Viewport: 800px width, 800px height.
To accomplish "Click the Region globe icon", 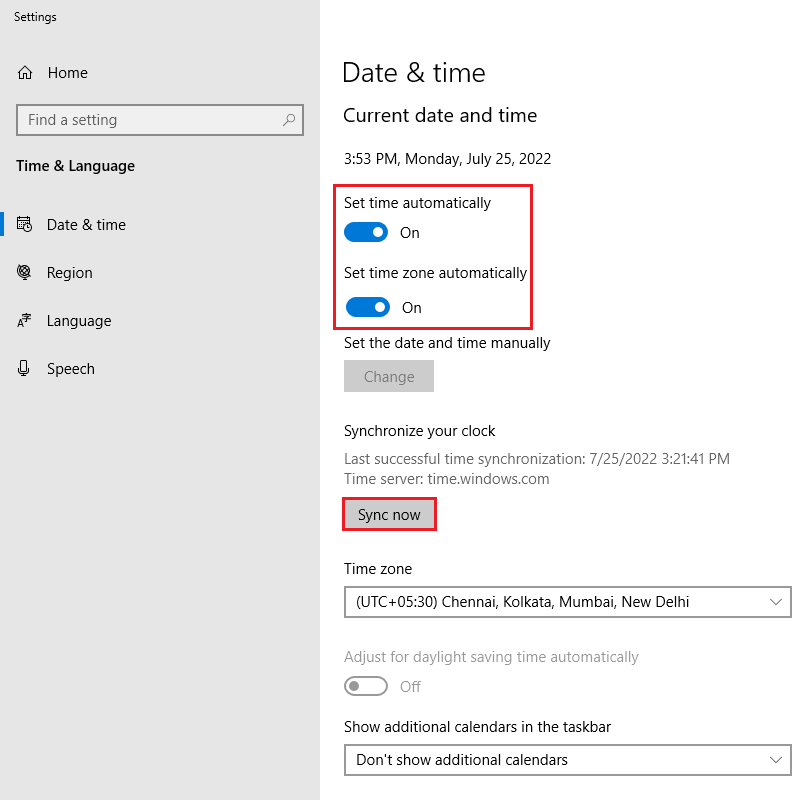I will tap(24, 272).
